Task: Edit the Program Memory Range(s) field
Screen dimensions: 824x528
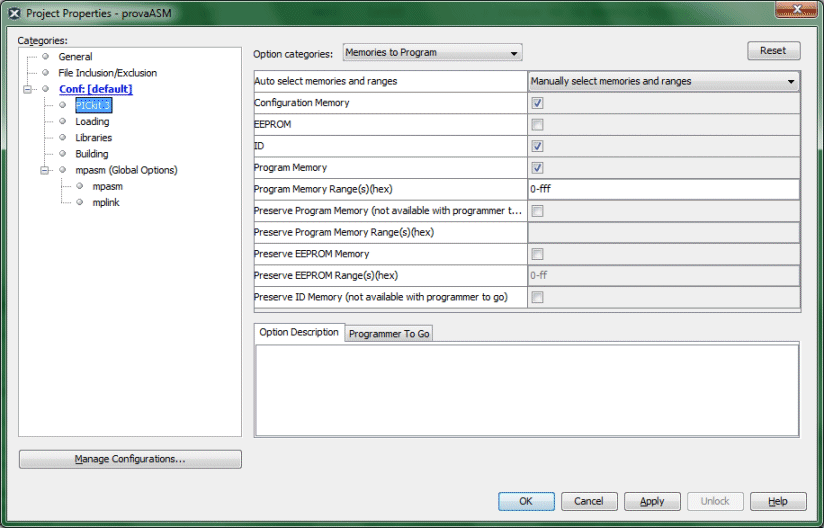Action: click(x=663, y=189)
